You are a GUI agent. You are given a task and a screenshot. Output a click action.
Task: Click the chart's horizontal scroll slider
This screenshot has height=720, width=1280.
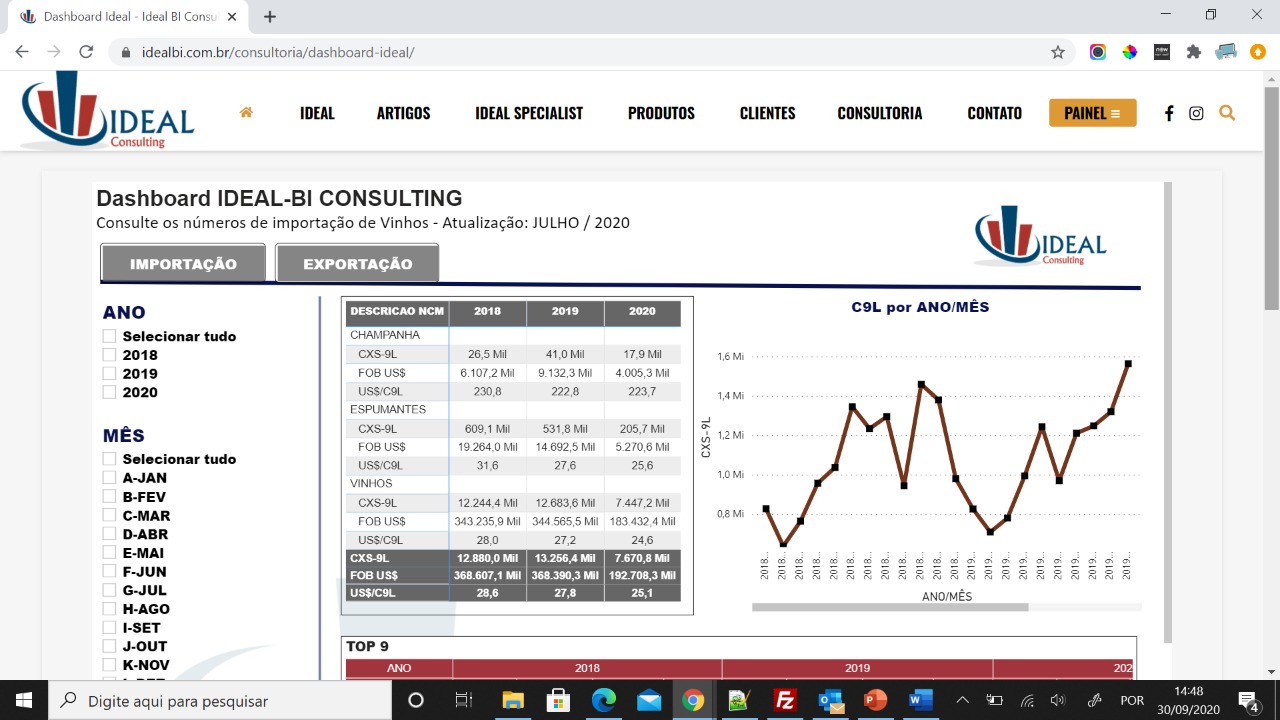[890, 607]
